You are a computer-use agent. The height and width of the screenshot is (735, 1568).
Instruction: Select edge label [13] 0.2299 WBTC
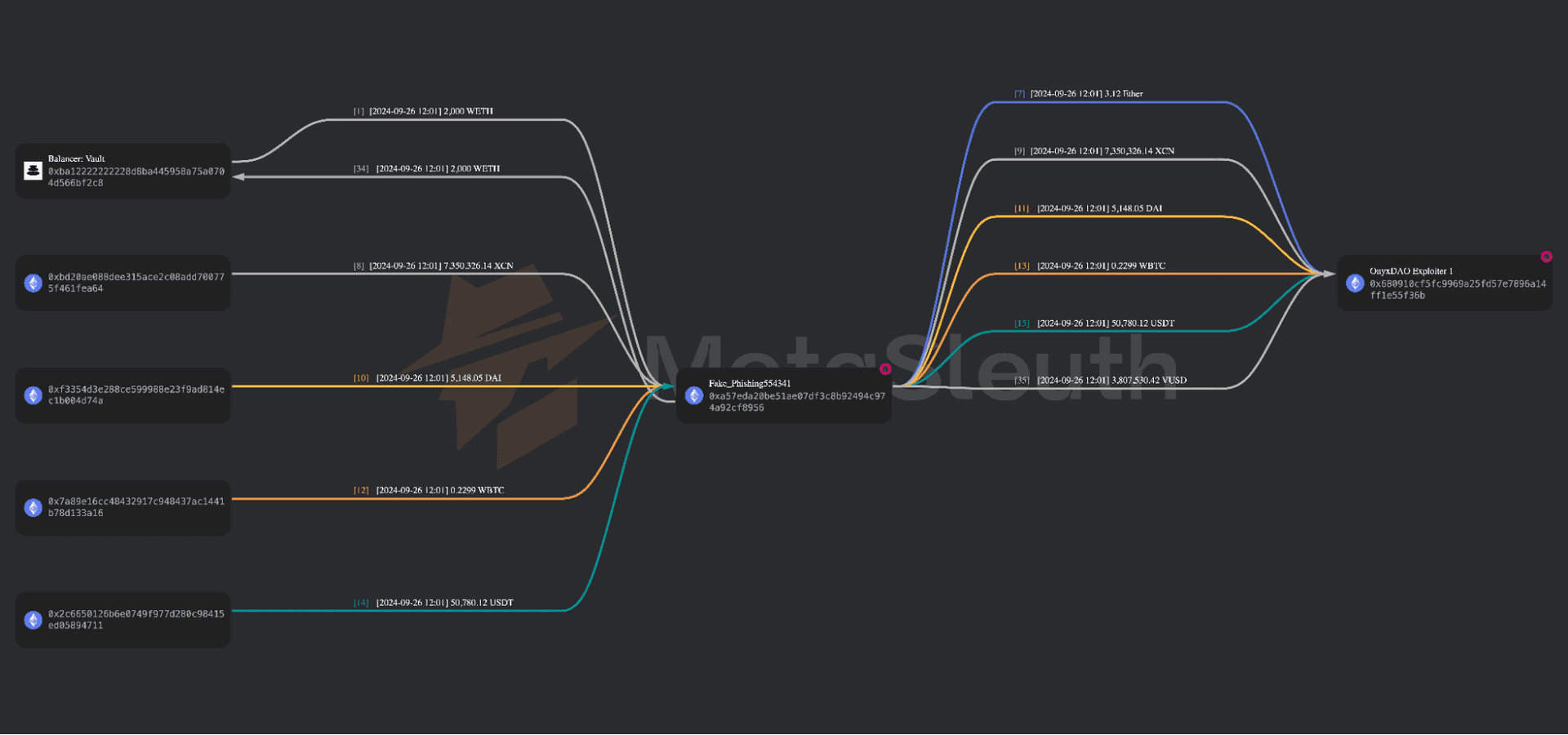click(1089, 266)
